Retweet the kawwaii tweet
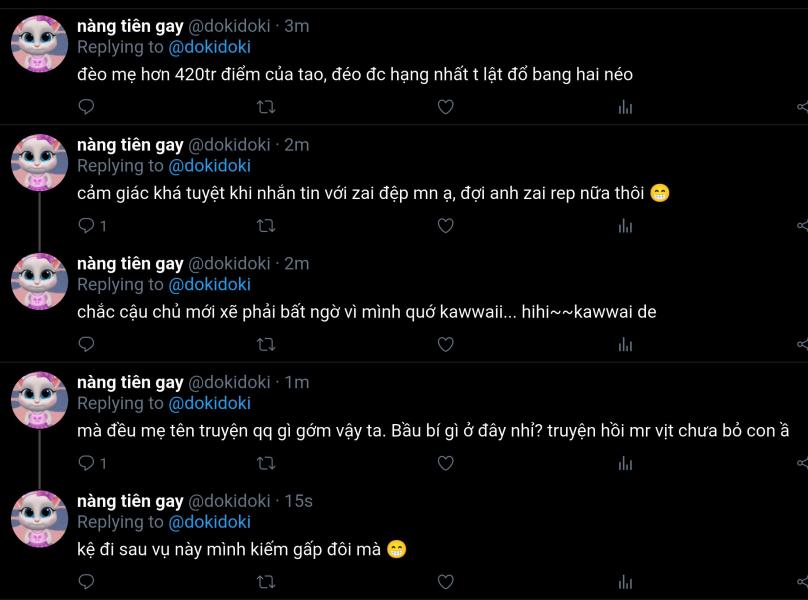 [266, 344]
